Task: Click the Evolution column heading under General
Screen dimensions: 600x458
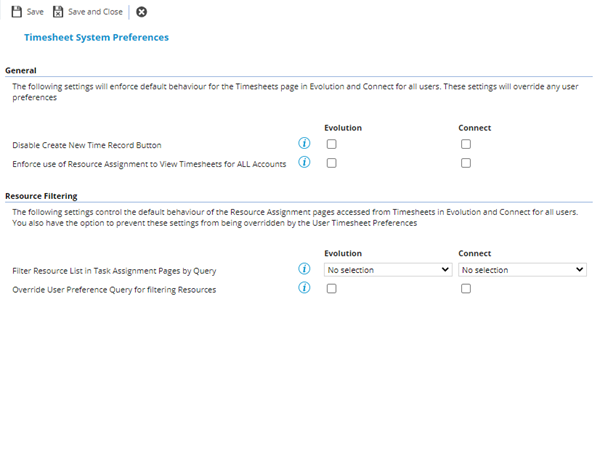Action: [344, 128]
